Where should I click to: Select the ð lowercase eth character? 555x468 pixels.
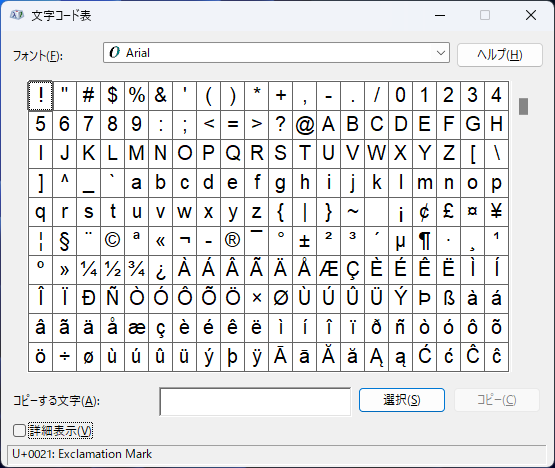point(377,328)
